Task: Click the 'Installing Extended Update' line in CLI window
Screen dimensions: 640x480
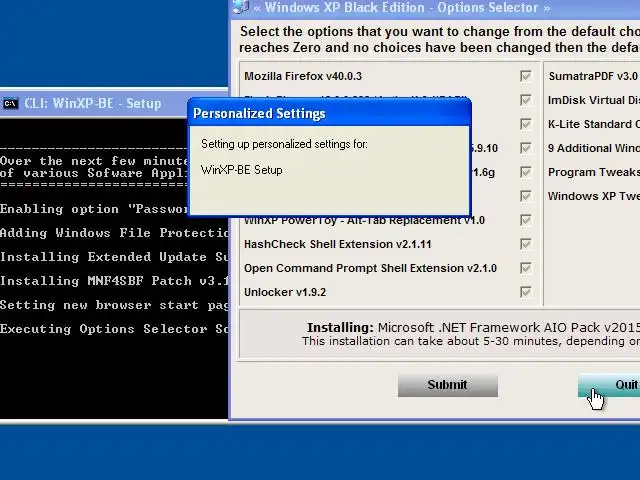Action: click(x=114, y=257)
